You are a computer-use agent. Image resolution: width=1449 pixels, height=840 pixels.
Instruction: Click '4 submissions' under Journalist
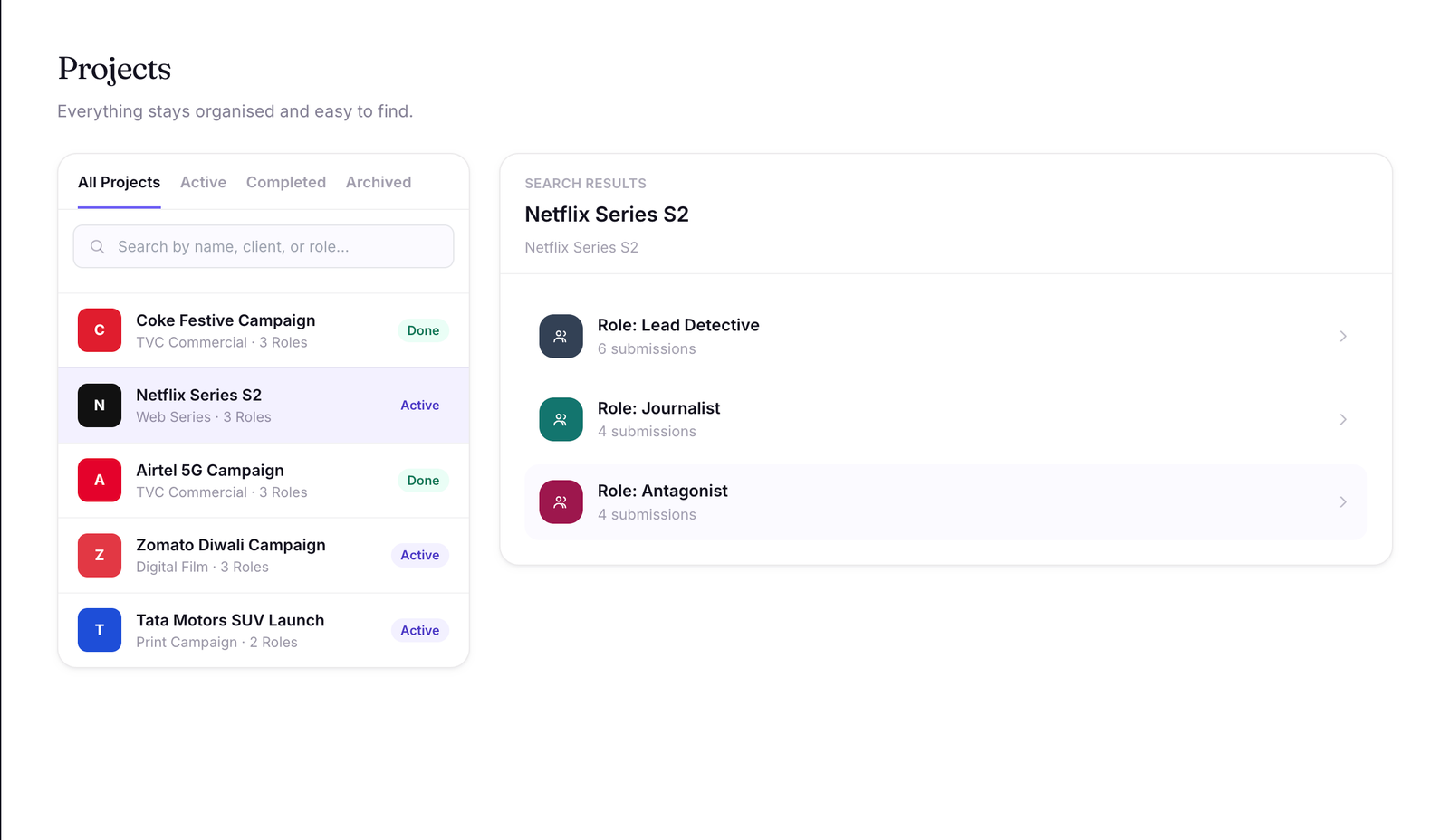click(647, 432)
